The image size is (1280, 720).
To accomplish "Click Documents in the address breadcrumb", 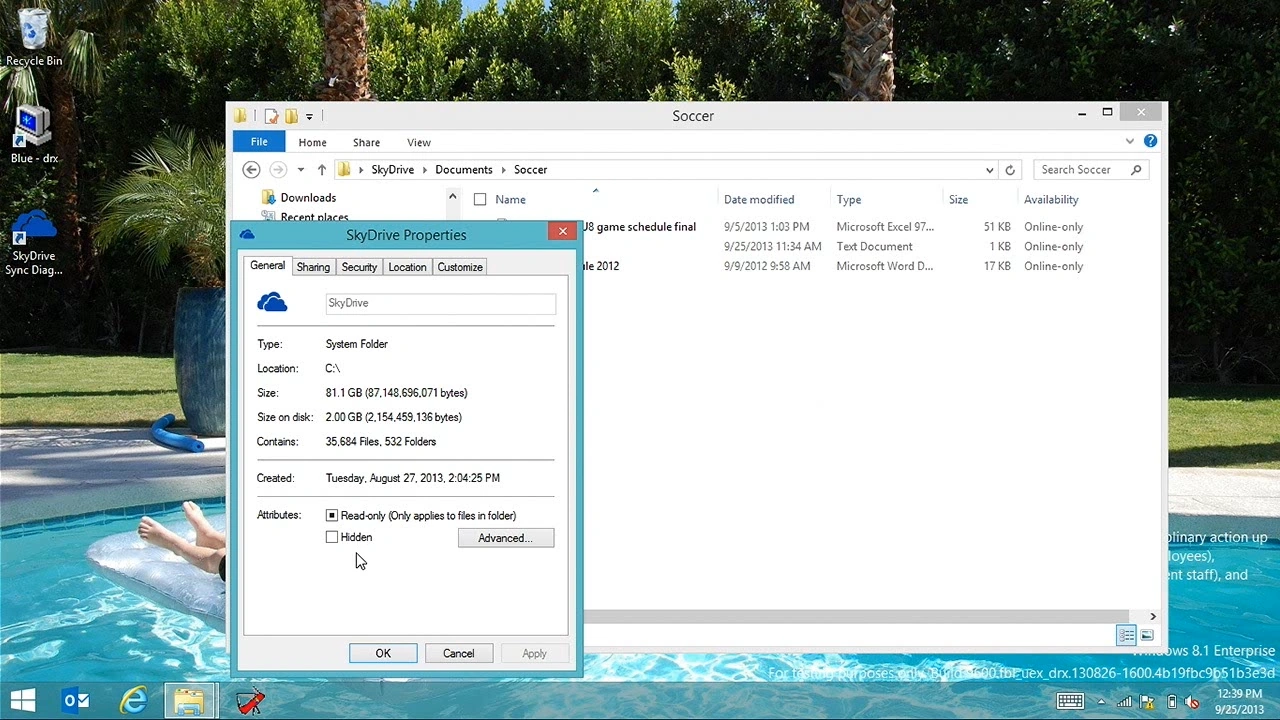I will click(464, 170).
